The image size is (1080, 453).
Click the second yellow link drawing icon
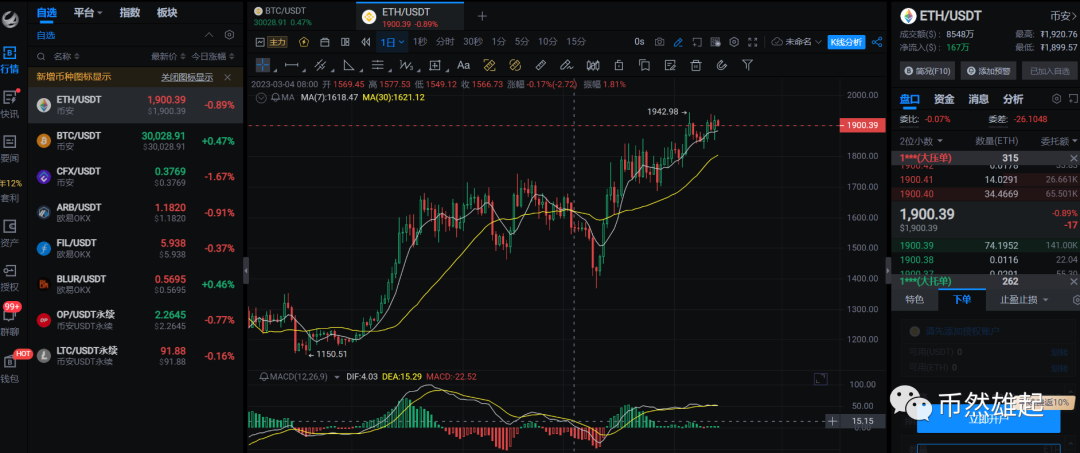point(514,65)
